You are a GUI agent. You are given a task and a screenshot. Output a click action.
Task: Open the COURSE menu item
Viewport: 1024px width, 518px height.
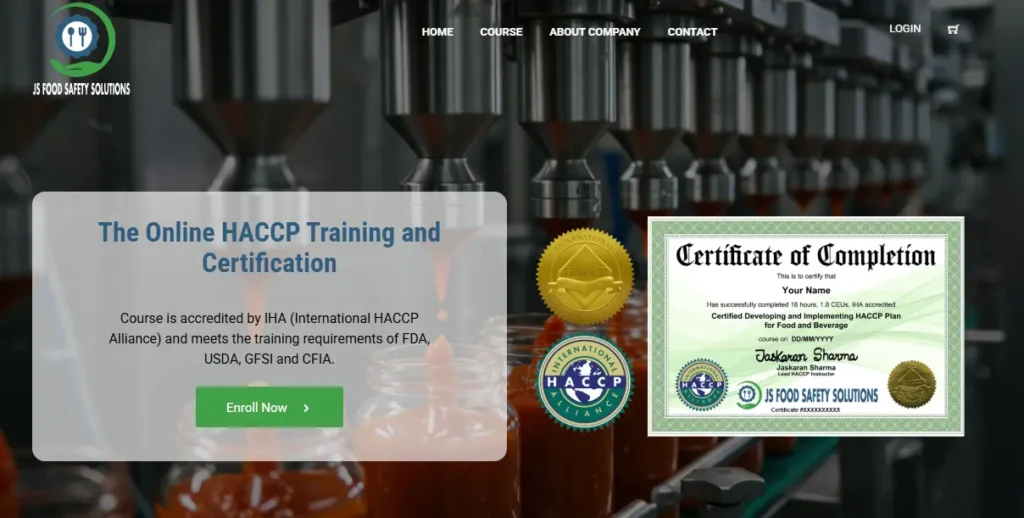click(501, 32)
